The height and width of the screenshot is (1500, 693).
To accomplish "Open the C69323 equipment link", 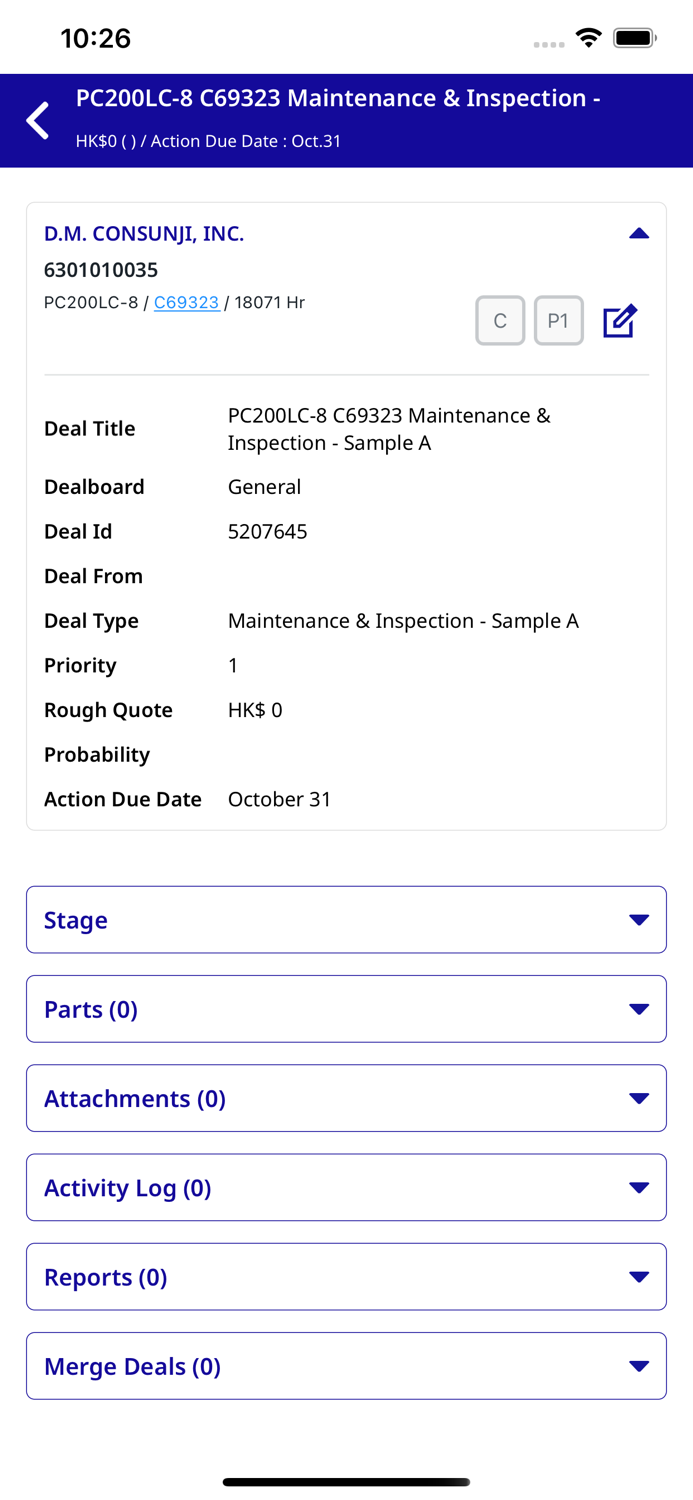I will point(187,302).
